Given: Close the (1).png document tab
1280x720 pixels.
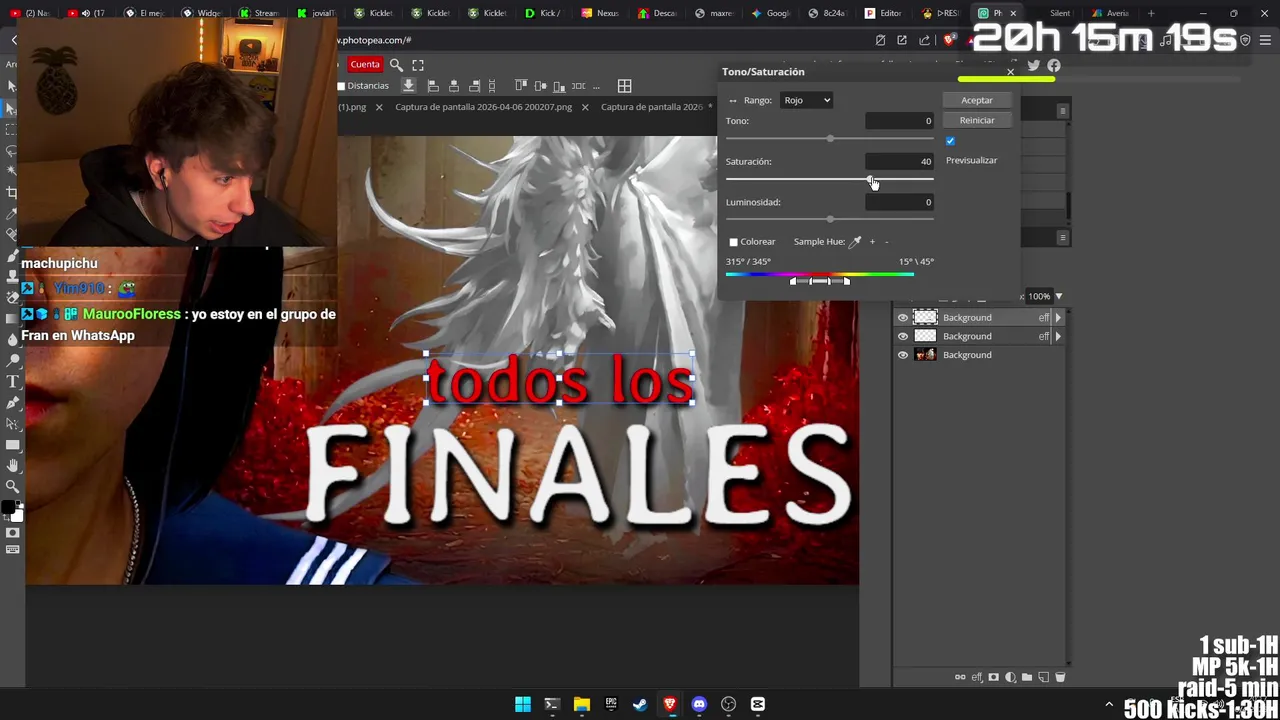Looking at the screenshot, I should [x=379, y=107].
